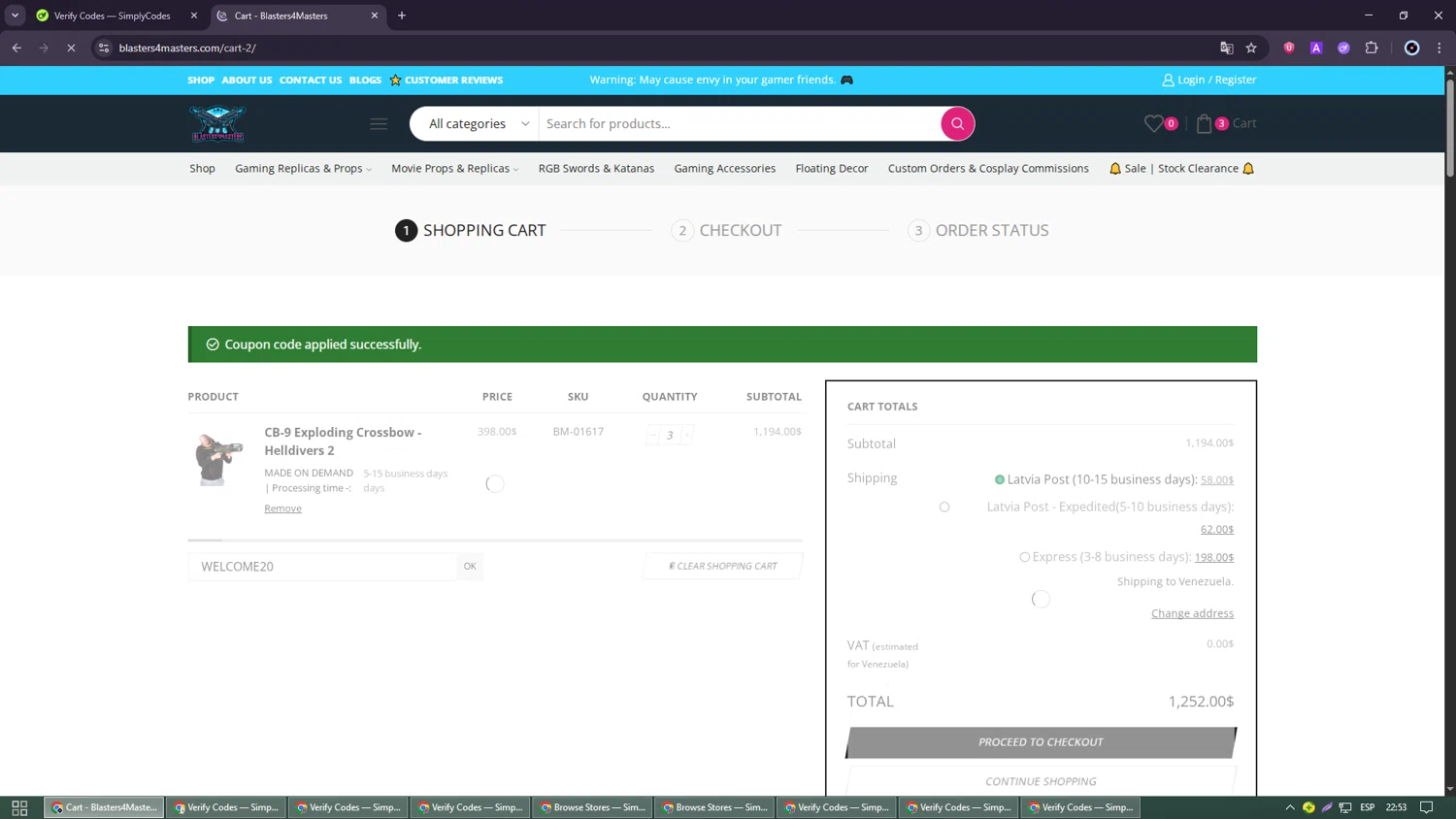Focus the coupon code field with WELCOME20
Screen dimensions: 1456x819
[x=322, y=567]
